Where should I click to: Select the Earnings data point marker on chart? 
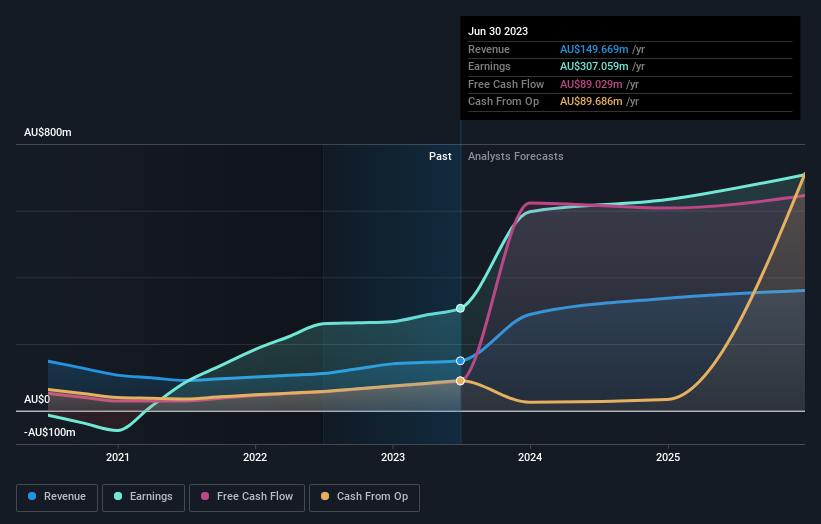[460, 308]
